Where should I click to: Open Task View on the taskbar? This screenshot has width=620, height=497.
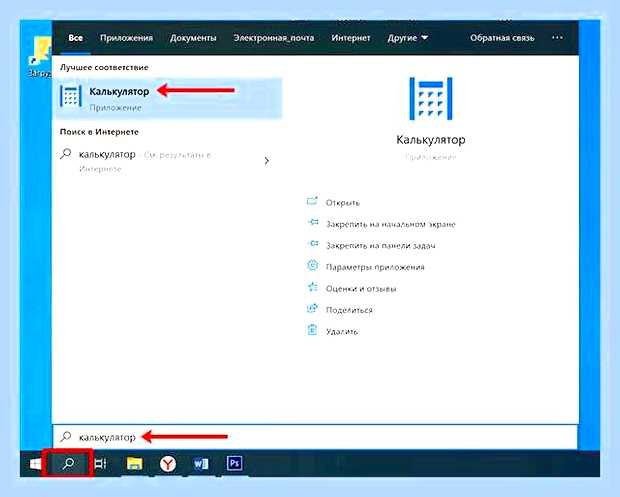pyautogui.click(x=100, y=463)
